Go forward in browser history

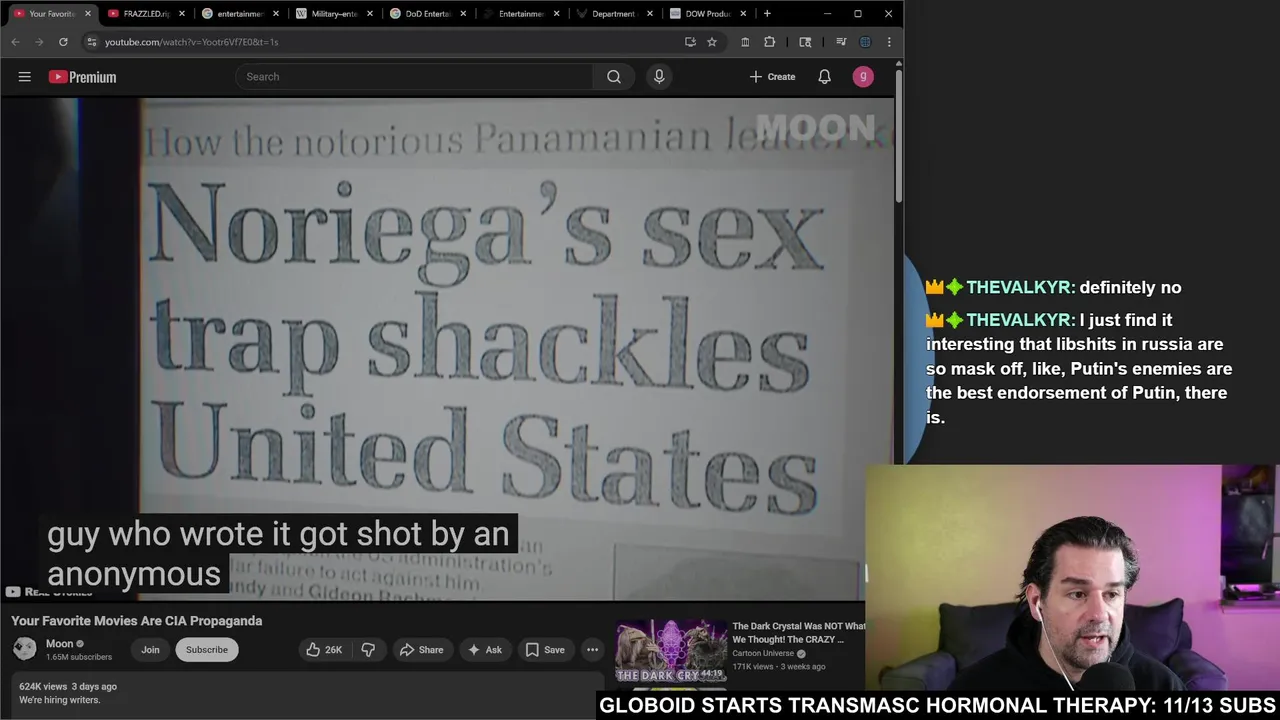(39, 42)
